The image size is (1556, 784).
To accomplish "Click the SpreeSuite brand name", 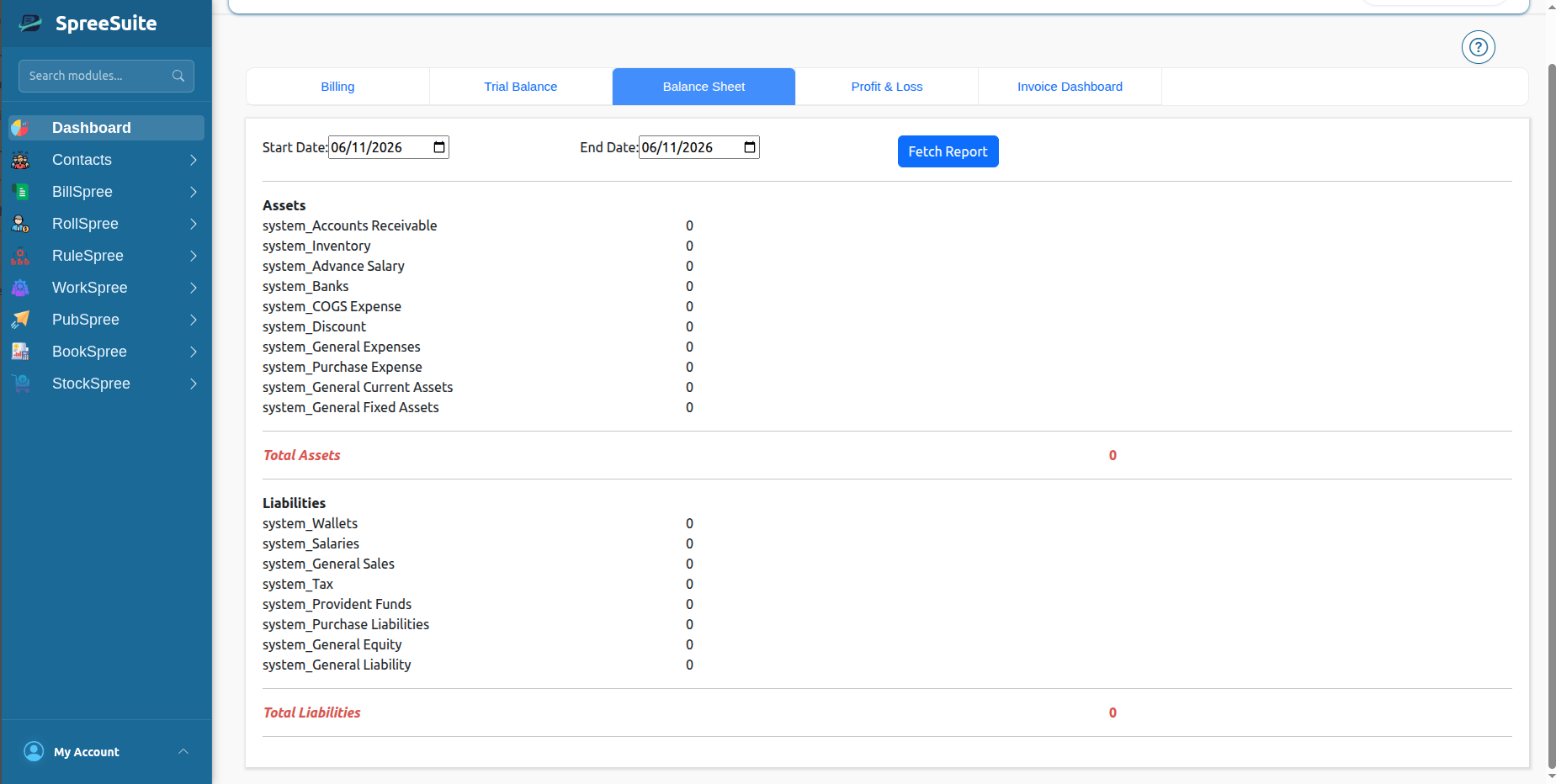I will click(x=106, y=24).
